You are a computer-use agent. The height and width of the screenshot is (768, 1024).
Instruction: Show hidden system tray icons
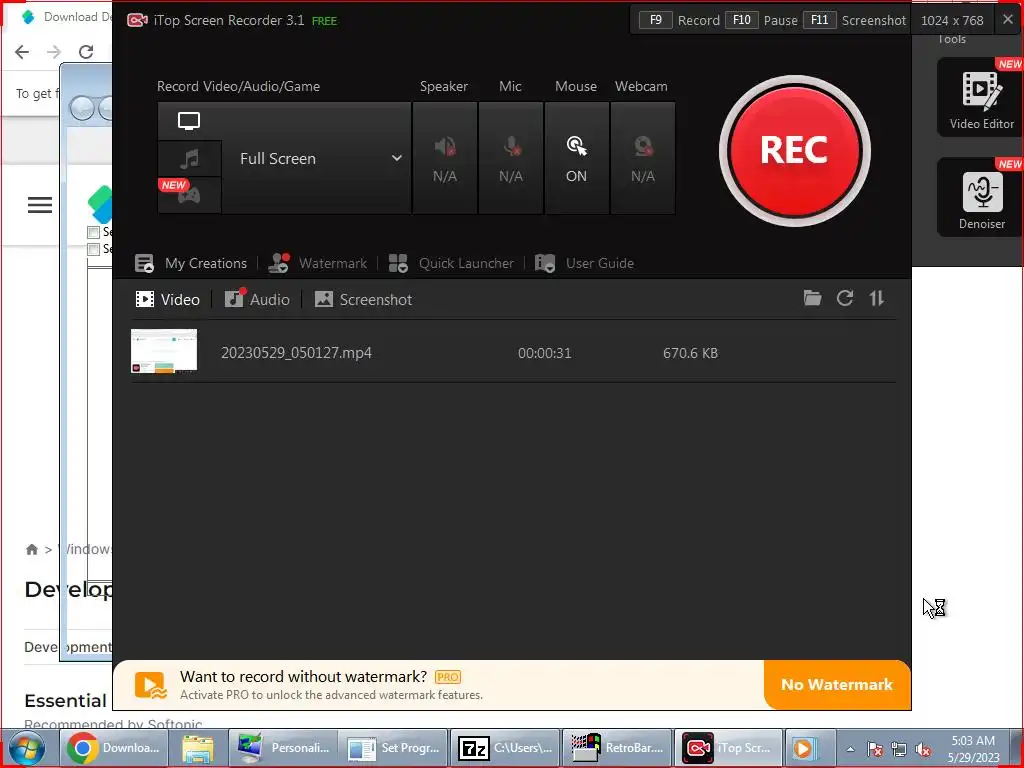850,749
